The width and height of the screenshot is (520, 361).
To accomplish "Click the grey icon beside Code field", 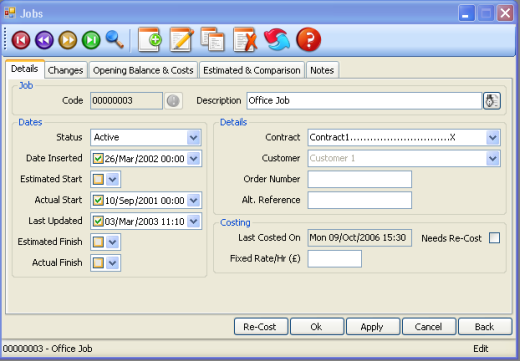I will 173,101.
